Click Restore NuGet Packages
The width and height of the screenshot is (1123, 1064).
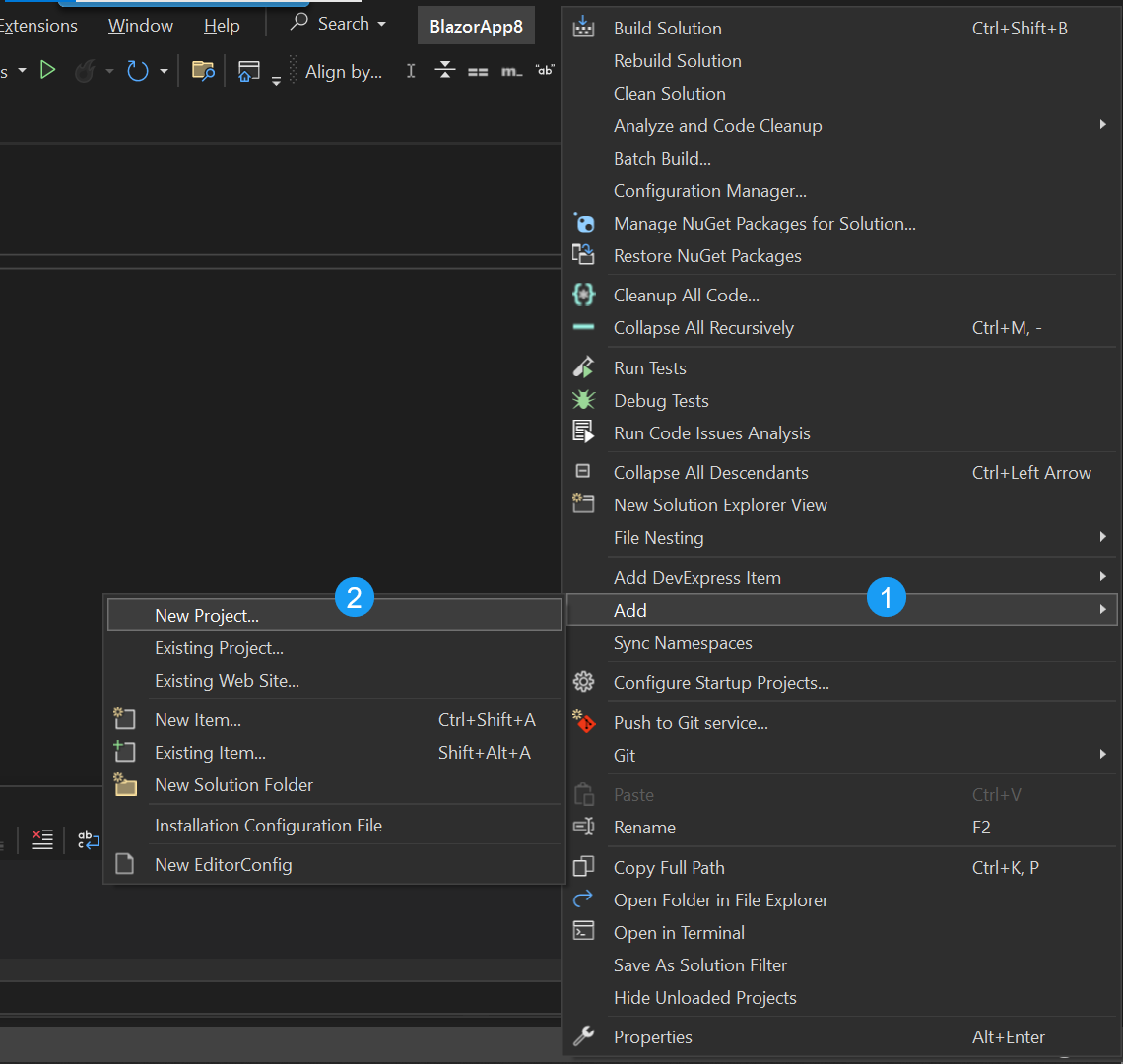pyautogui.click(x=841, y=256)
